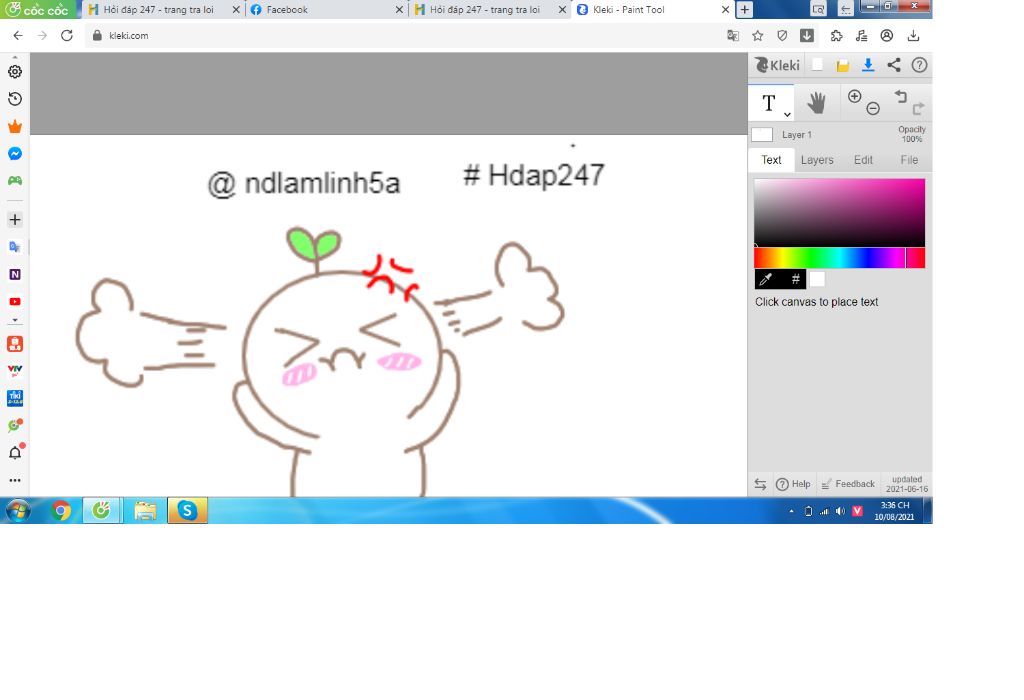The width and height of the screenshot is (1024, 700).
Task: Open the Feedback link
Action: coord(848,484)
